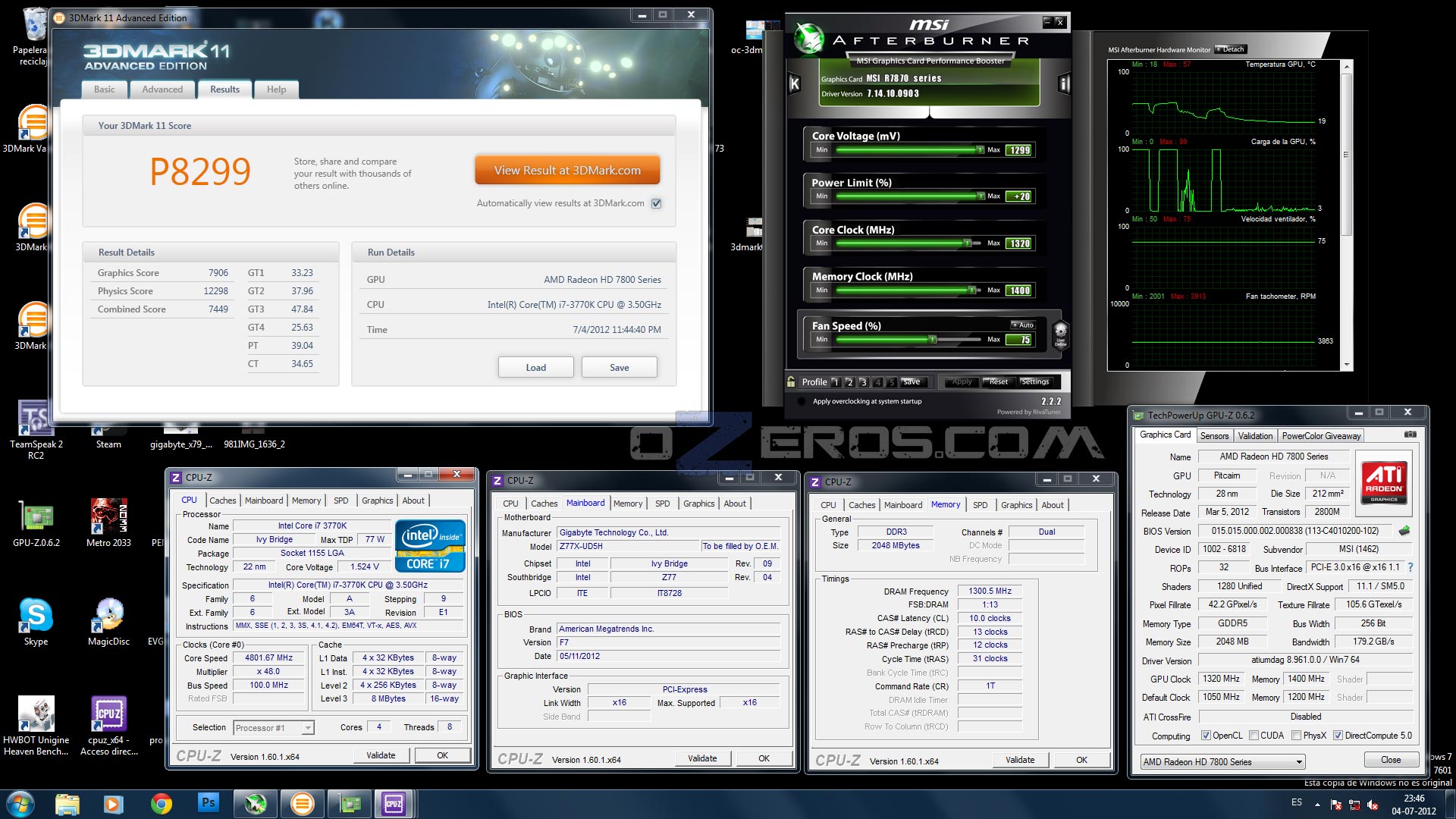Switch to the Advanced tab in 3DMark 11
Viewport: 1456px width, 819px height.
[x=162, y=89]
